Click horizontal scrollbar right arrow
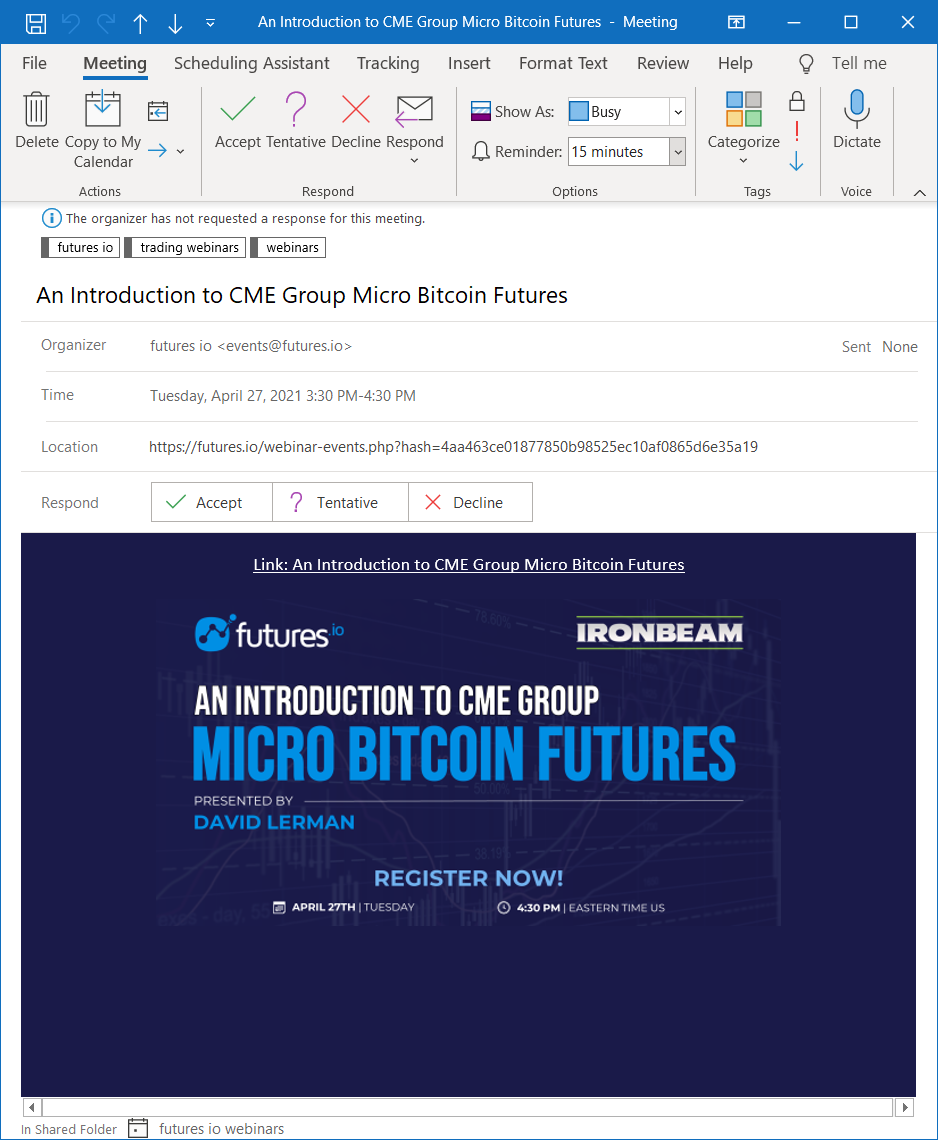 (904, 1107)
